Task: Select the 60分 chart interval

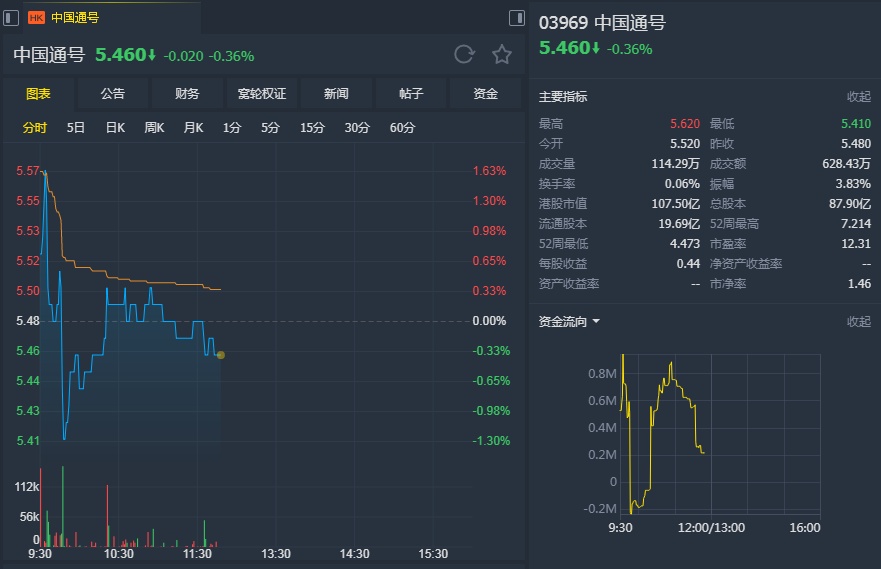Action: pyautogui.click(x=402, y=128)
